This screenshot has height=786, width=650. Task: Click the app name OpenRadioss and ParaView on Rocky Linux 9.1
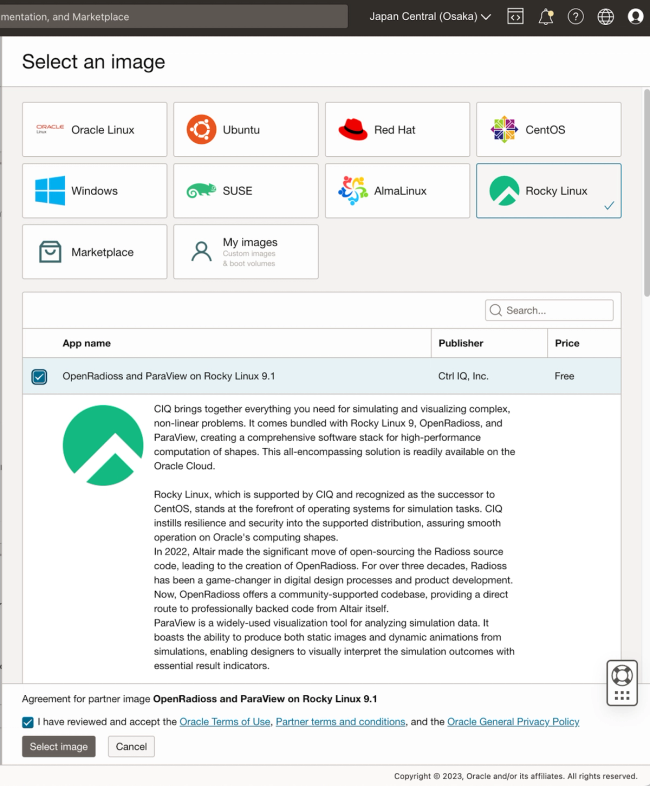[x=169, y=376]
